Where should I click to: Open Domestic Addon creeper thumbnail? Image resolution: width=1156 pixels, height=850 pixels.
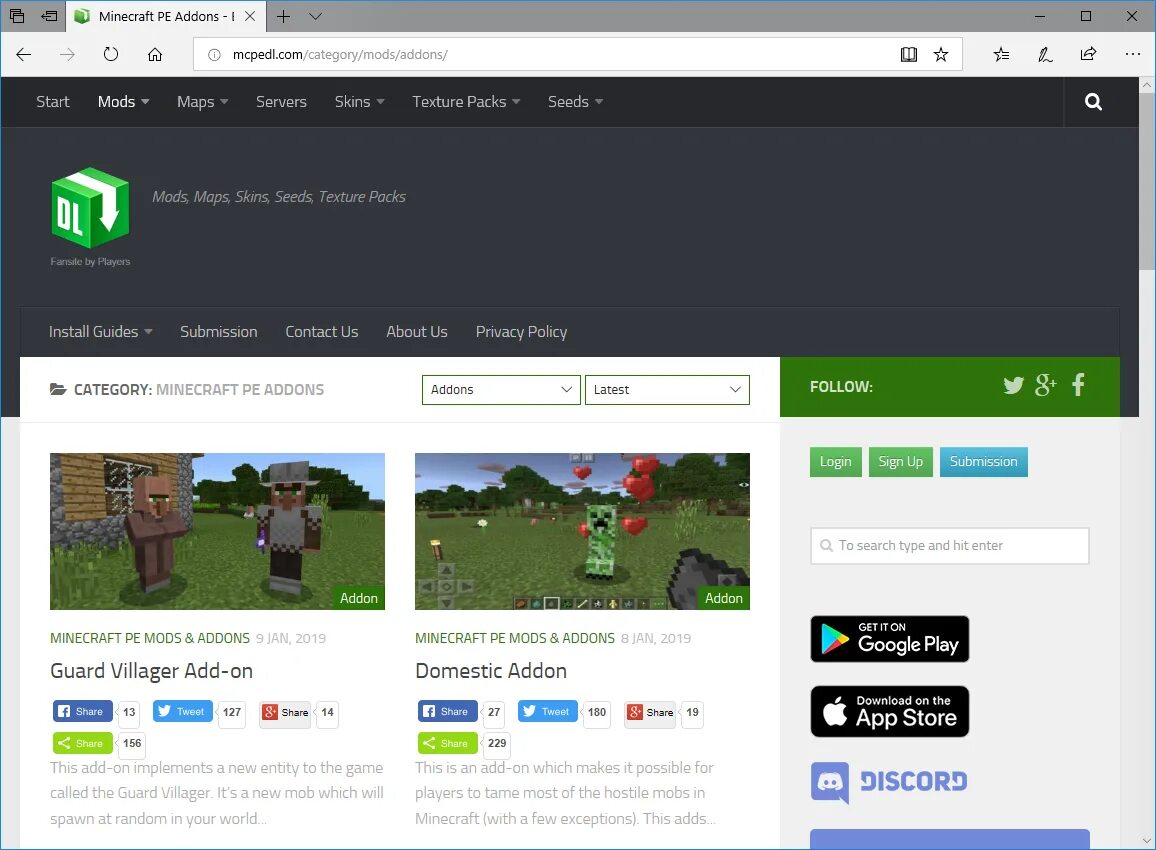click(582, 532)
